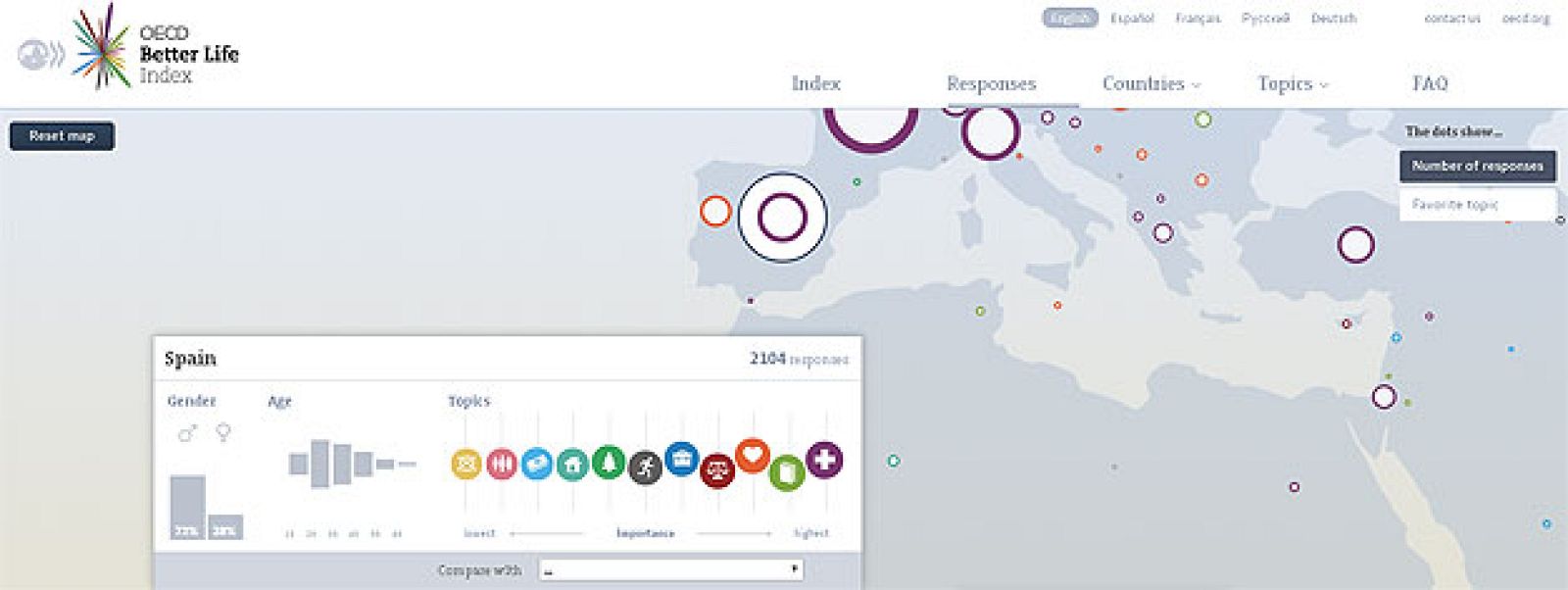The width and height of the screenshot is (1568, 590).
Task: Open the Responses tab
Action: click(x=991, y=84)
